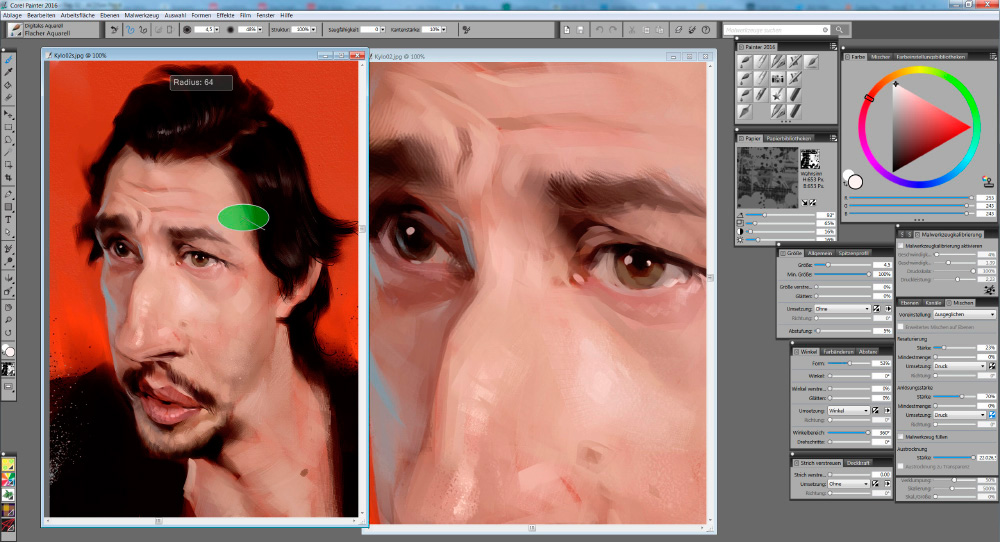
Task: Expand the Umsetzung dropdown in Größe panel
Action: (840, 309)
